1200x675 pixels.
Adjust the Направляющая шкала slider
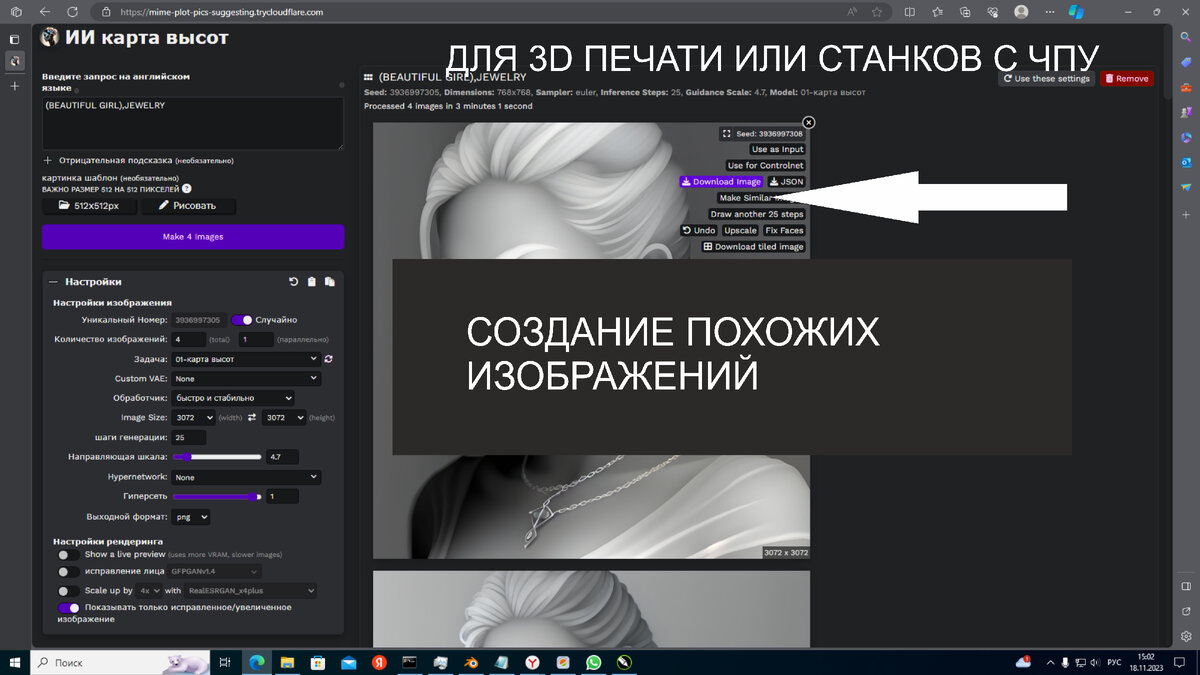219,457
